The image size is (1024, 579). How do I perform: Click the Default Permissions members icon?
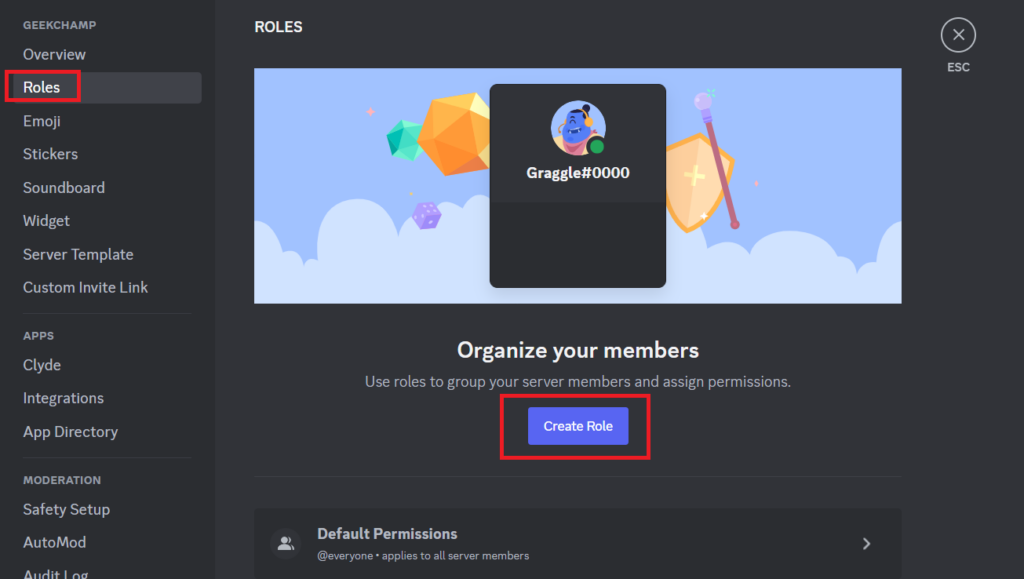286,543
